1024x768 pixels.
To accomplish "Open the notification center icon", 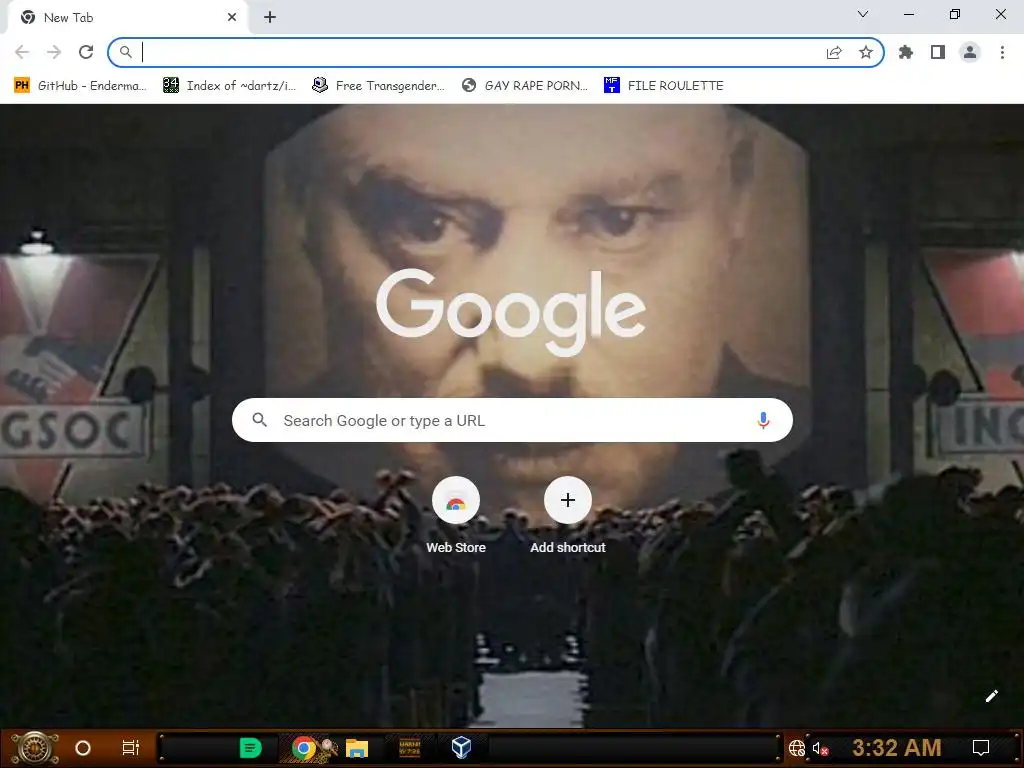I will (981, 748).
